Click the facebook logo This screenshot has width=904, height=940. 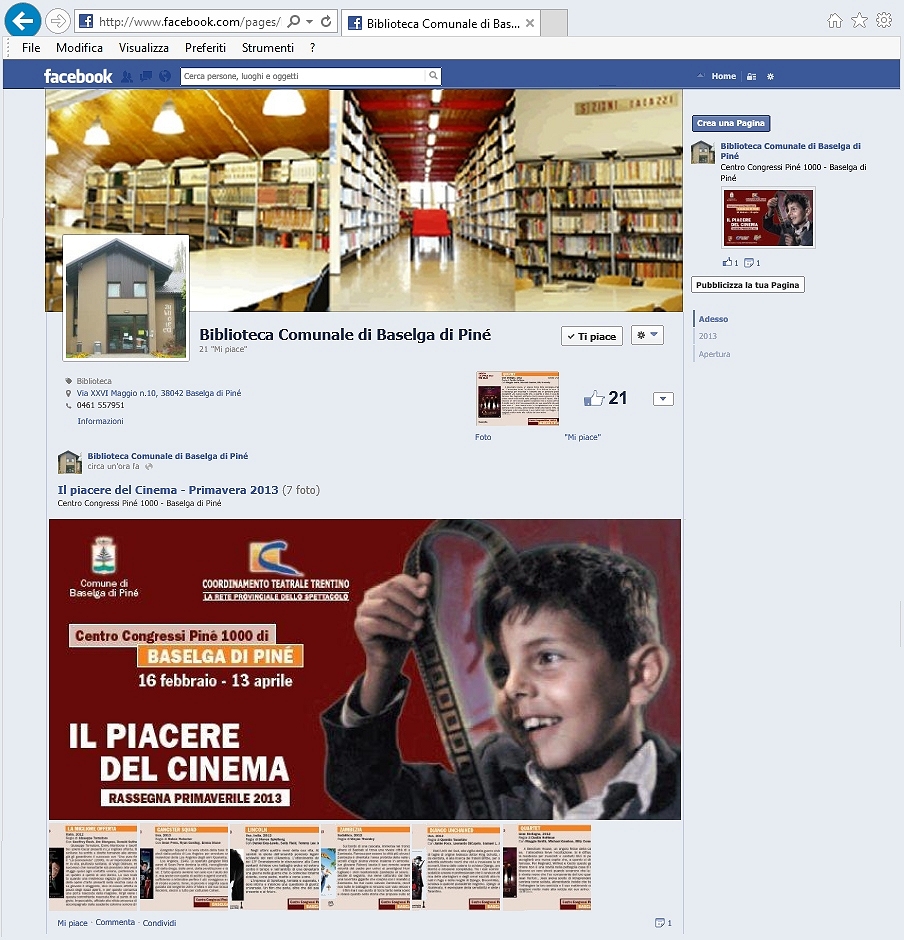pyautogui.click(x=78, y=76)
